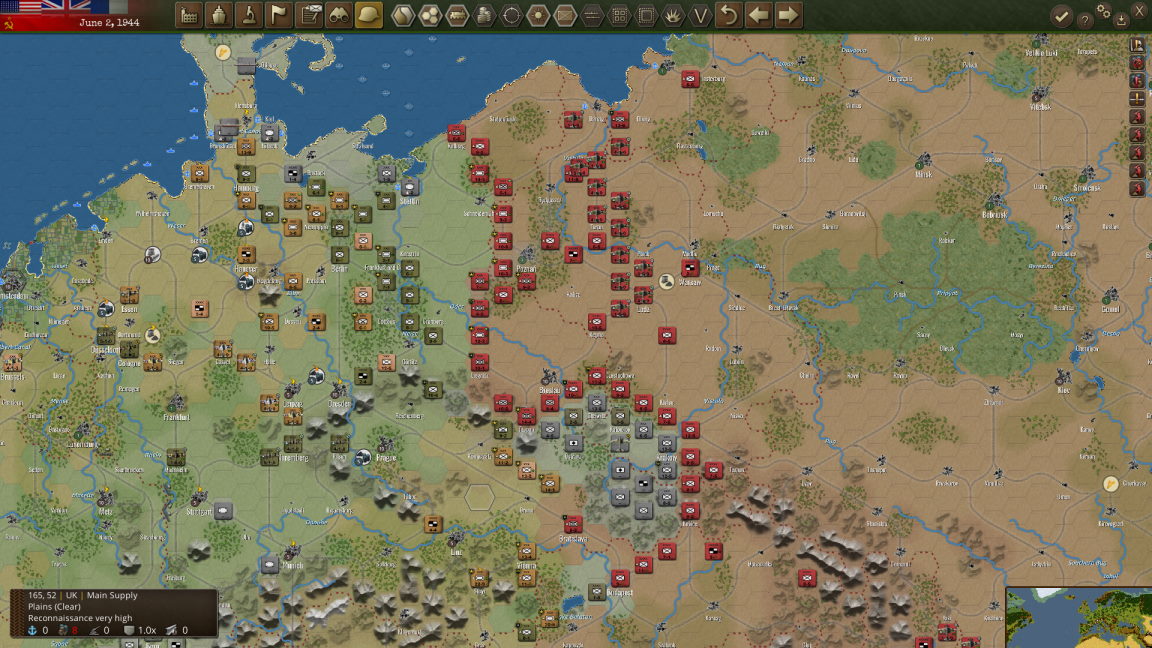Toggle the locomotive railway overlay
Viewport: 1152px width, 648px height.
pyautogui.click(x=457, y=15)
